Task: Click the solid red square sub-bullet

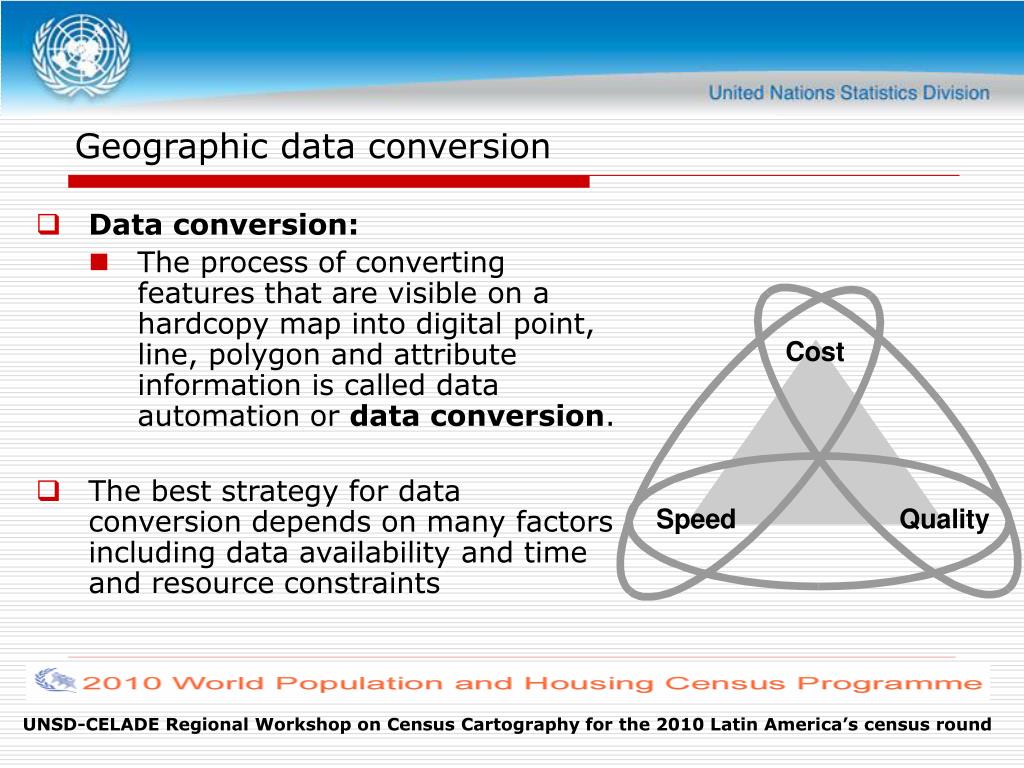Action: click(99, 262)
